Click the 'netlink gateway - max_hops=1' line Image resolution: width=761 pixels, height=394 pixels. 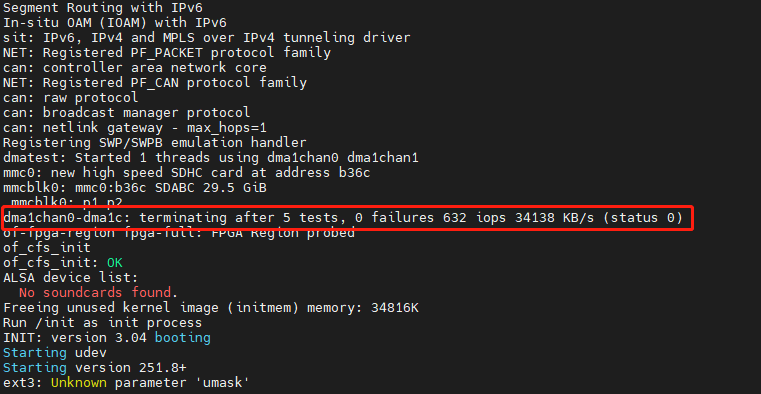point(135,128)
